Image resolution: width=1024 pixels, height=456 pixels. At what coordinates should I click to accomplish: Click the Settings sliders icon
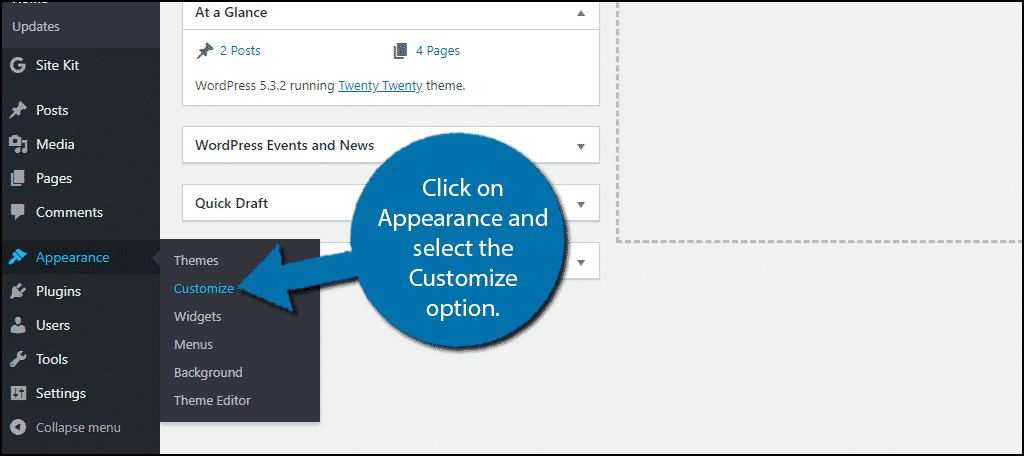[17, 394]
